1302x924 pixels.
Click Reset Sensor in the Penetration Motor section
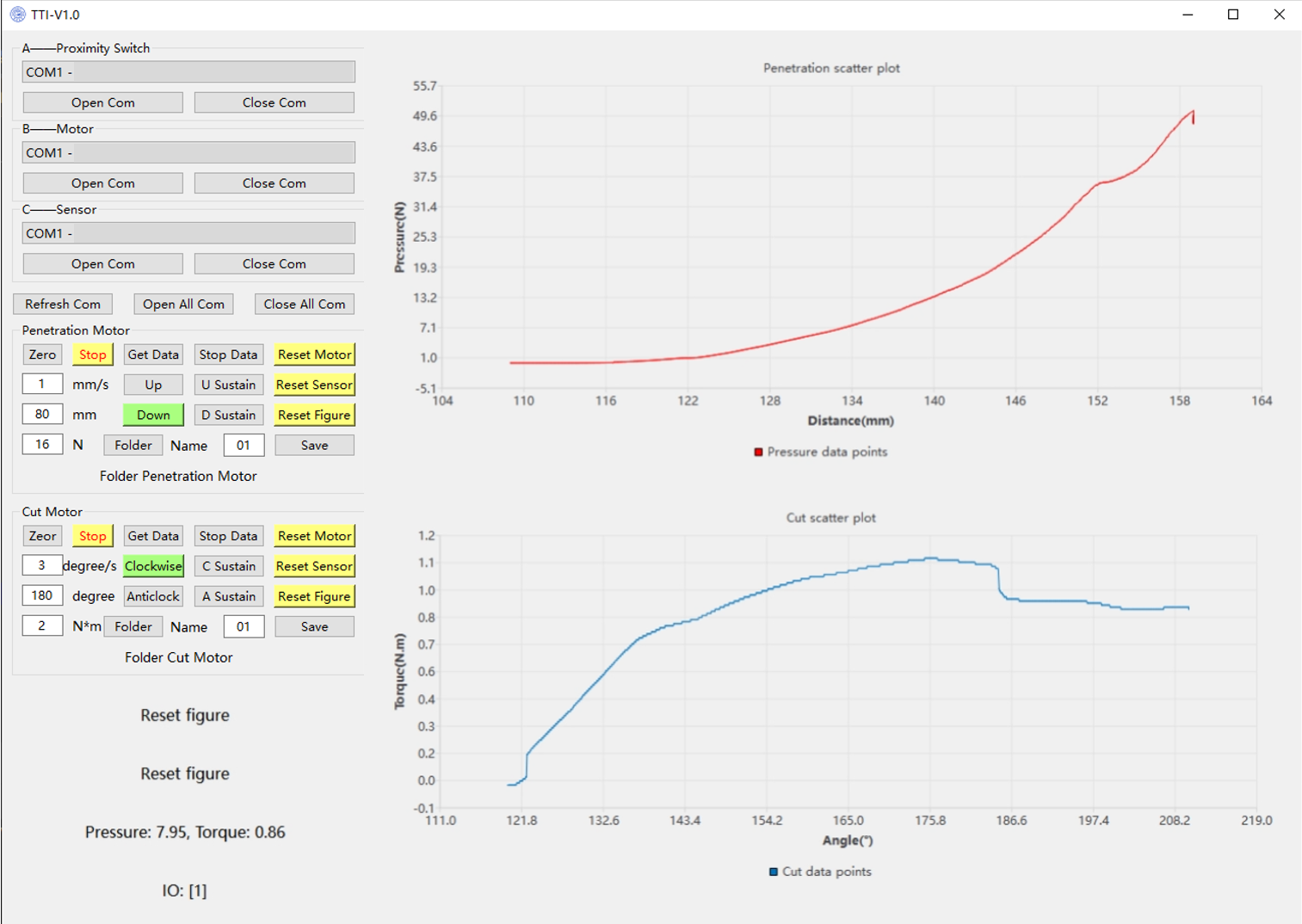point(315,385)
